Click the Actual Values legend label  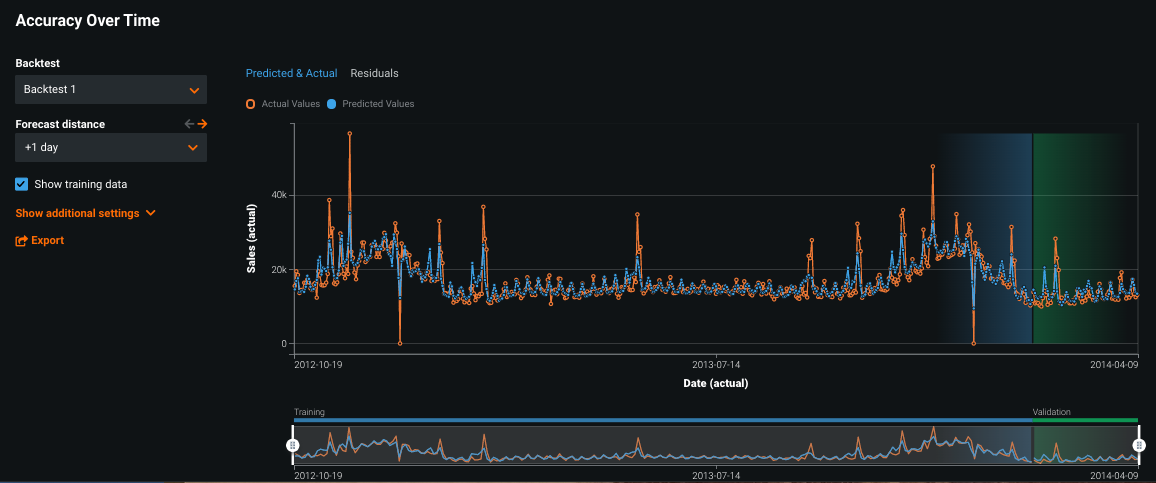coord(290,104)
